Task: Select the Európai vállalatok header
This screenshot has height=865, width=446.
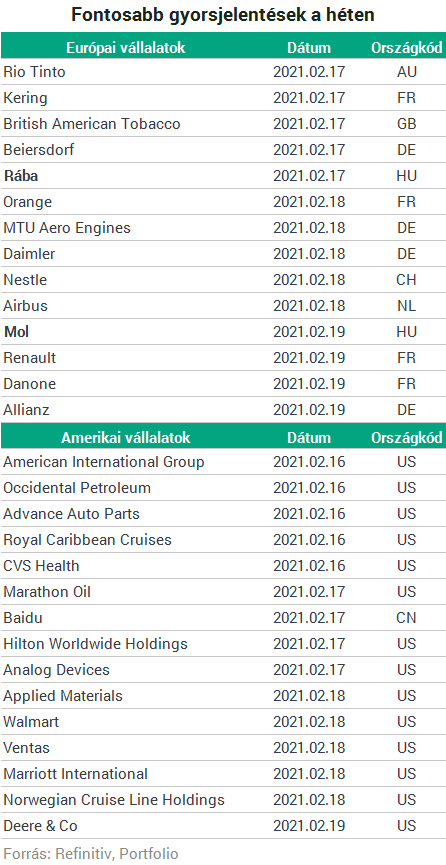Action: pyautogui.click(x=126, y=47)
